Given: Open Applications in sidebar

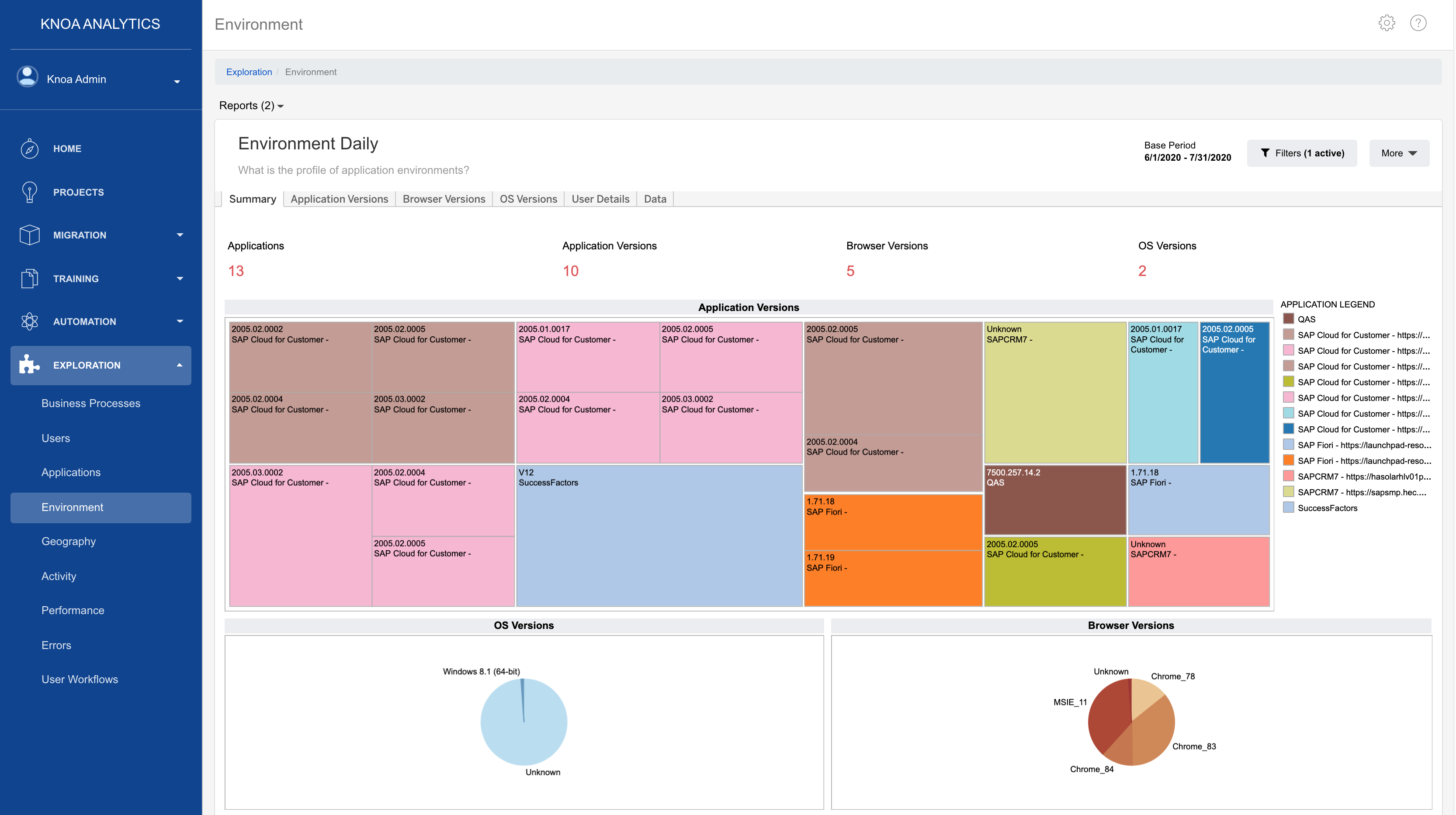Looking at the screenshot, I should click(x=71, y=472).
